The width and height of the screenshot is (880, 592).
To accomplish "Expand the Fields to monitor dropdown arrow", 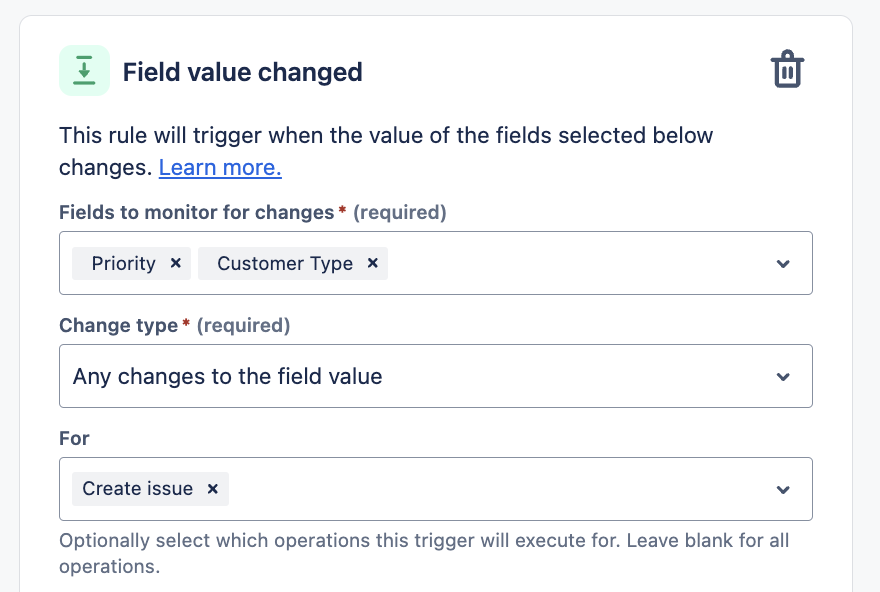I will click(783, 264).
